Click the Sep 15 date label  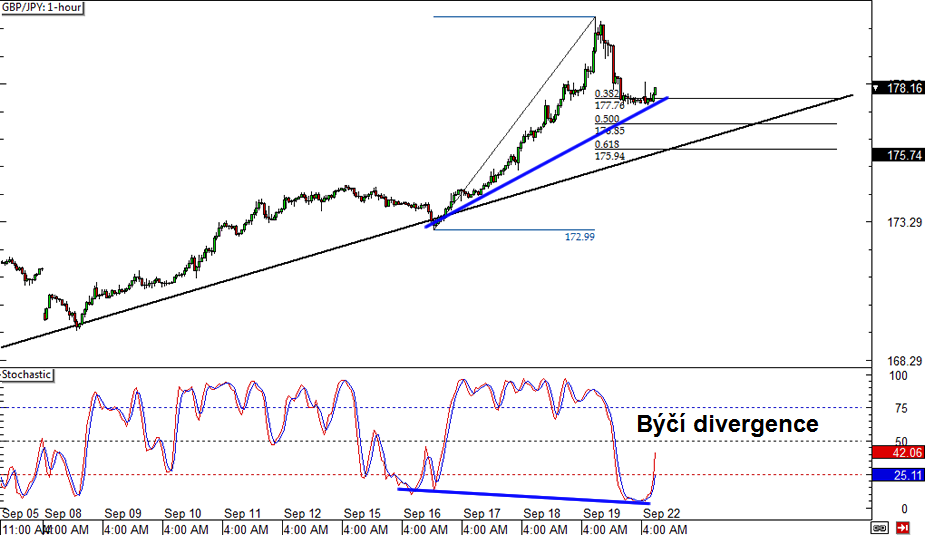362,514
